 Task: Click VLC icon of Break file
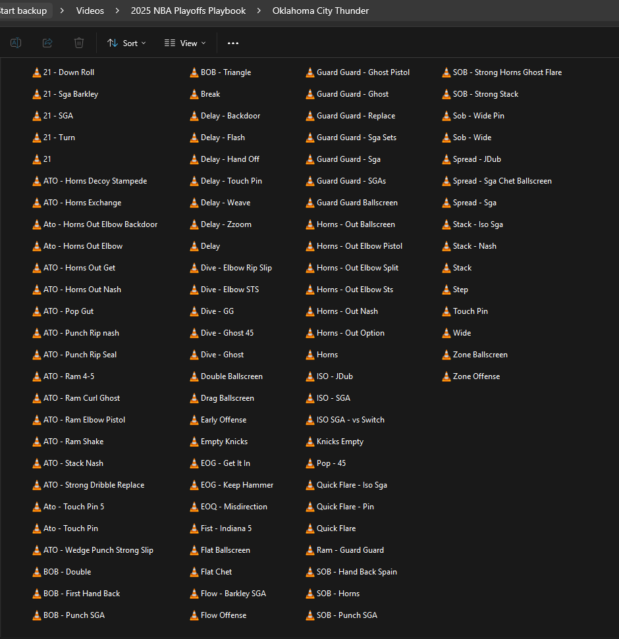coord(194,94)
